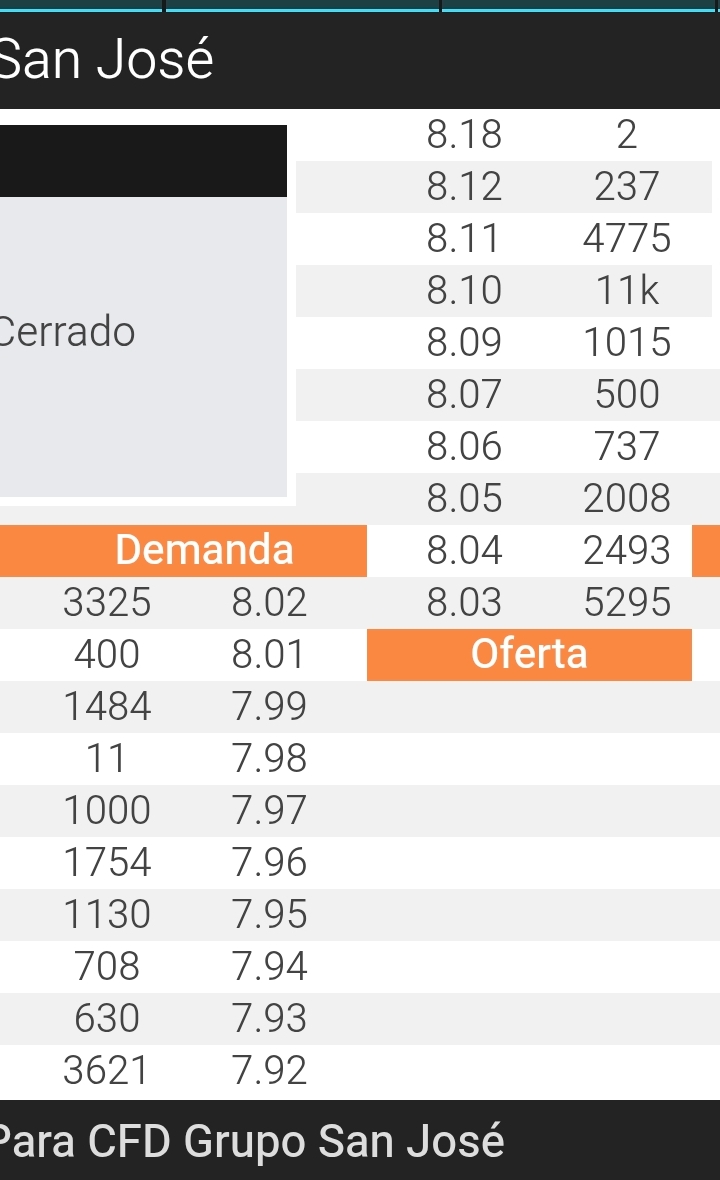
Task: Tap the Oferta column header
Action: click(x=529, y=654)
